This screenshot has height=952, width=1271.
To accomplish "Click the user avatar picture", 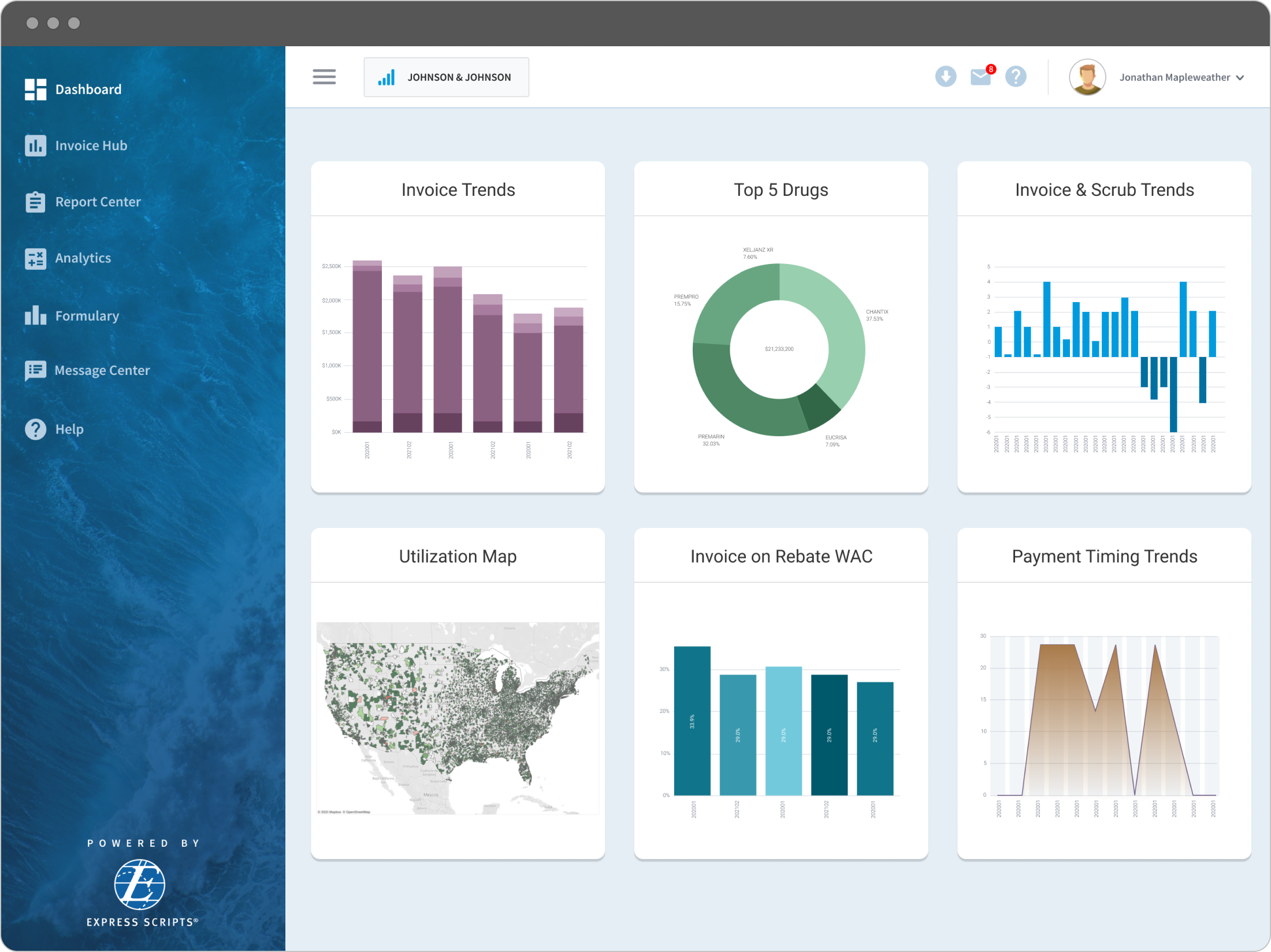I will click(x=1087, y=77).
